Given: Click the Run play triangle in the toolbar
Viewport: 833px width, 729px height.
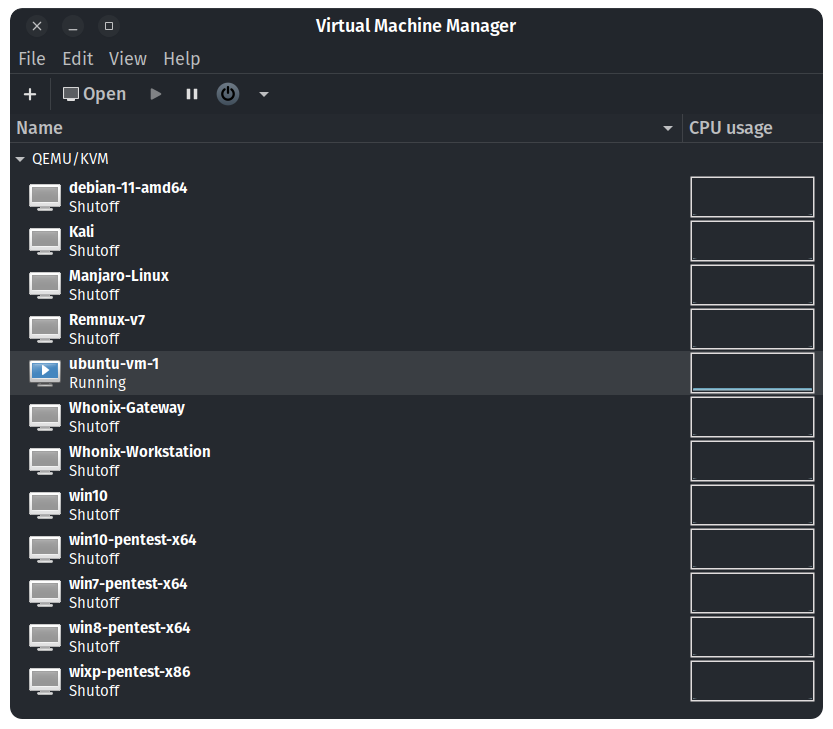Looking at the screenshot, I should coord(156,94).
